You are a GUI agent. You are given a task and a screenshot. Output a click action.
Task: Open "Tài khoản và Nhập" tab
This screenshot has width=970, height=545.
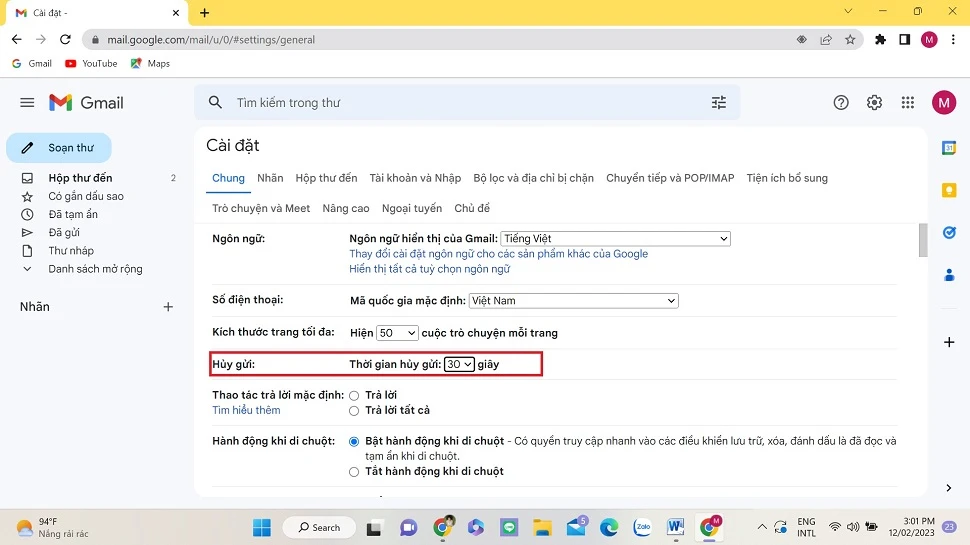(415, 178)
